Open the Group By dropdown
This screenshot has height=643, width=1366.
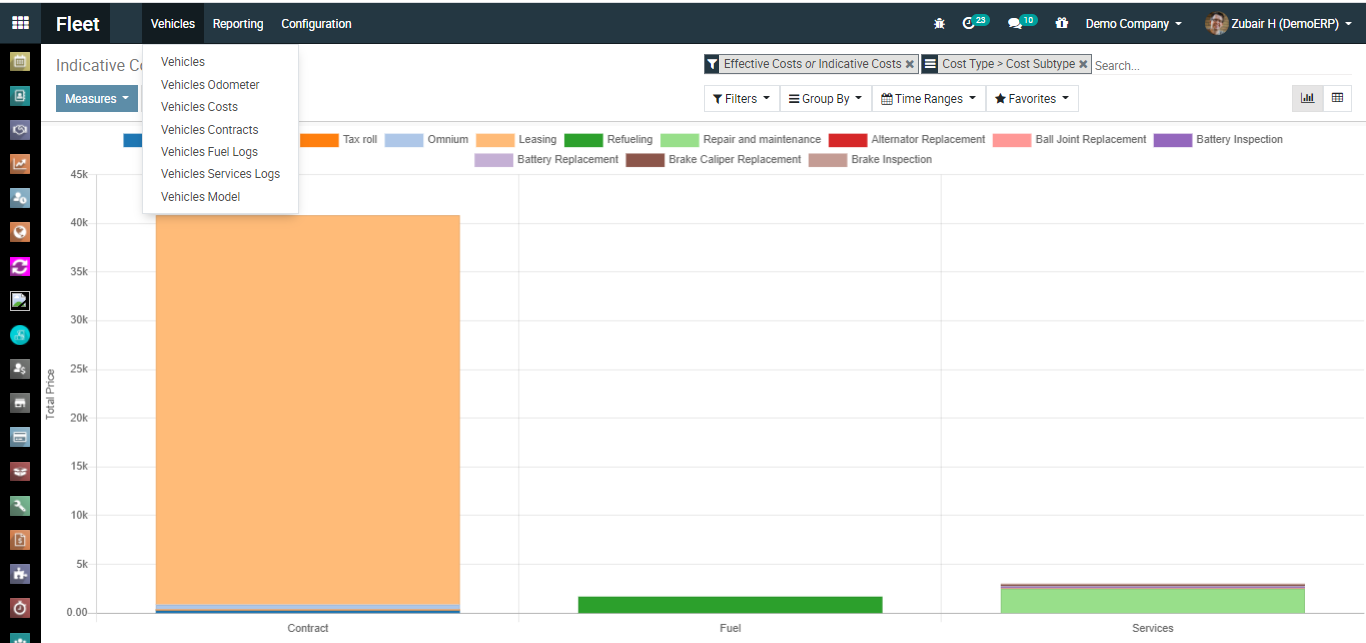(x=825, y=98)
